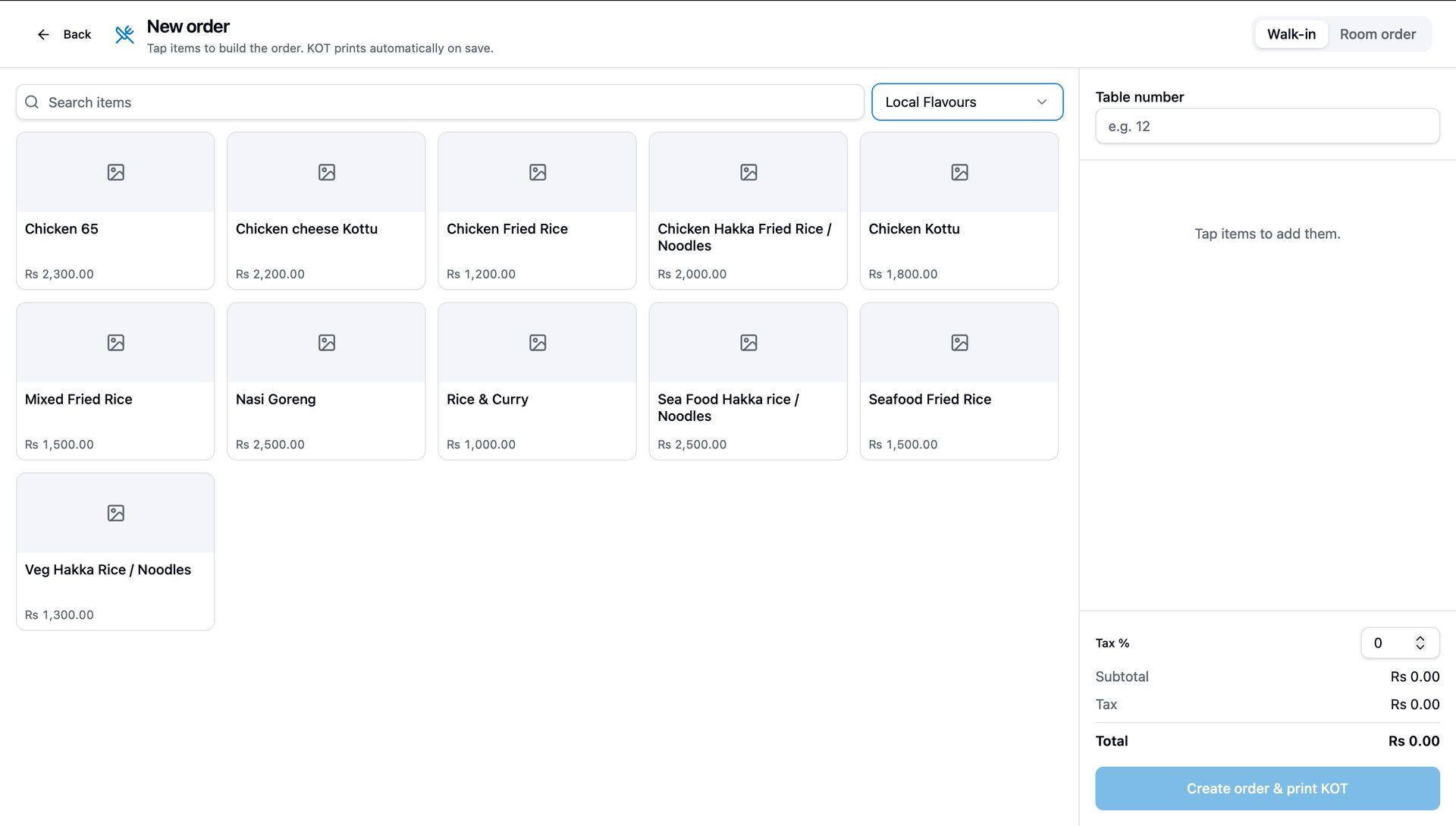Click the Chicken 65 image placeholder icon
Image resolution: width=1456 pixels, height=826 pixels.
(x=115, y=172)
